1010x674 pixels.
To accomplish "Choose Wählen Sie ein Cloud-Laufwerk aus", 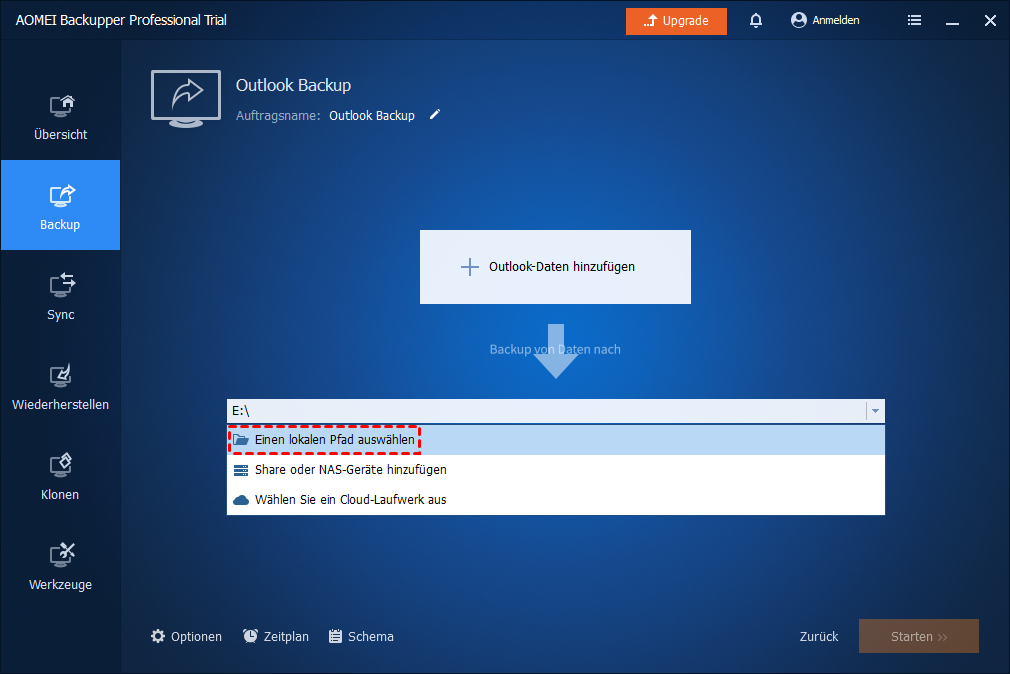I will tap(556, 499).
